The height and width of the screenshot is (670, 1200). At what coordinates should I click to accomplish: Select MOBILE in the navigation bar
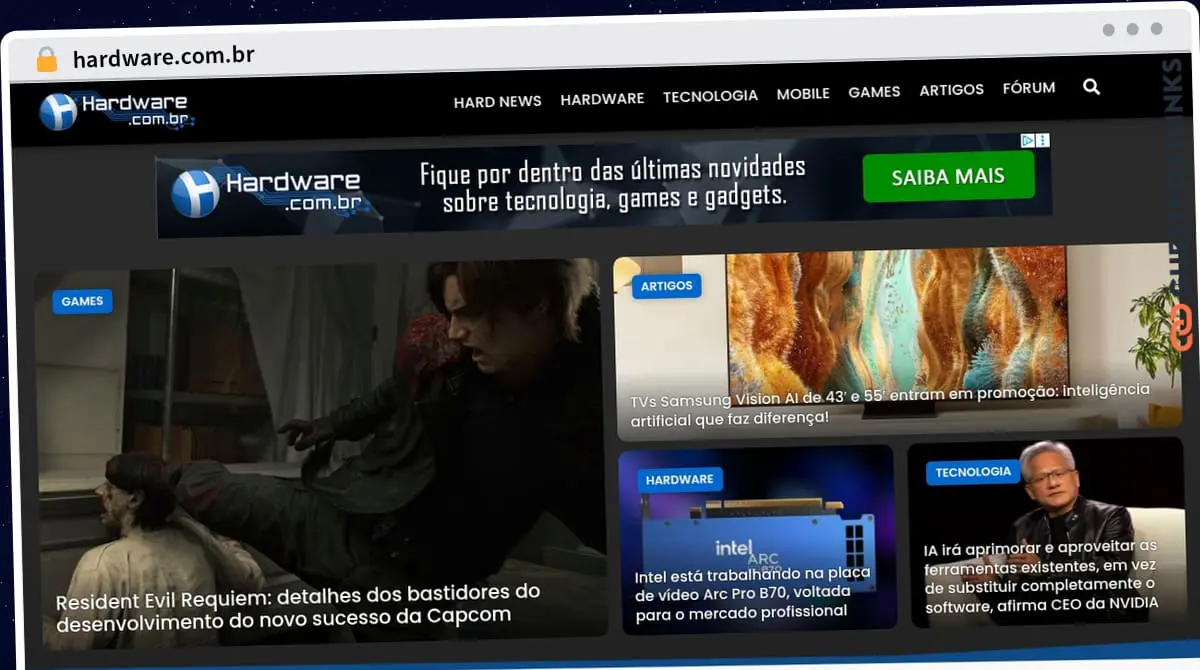[x=803, y=93]
